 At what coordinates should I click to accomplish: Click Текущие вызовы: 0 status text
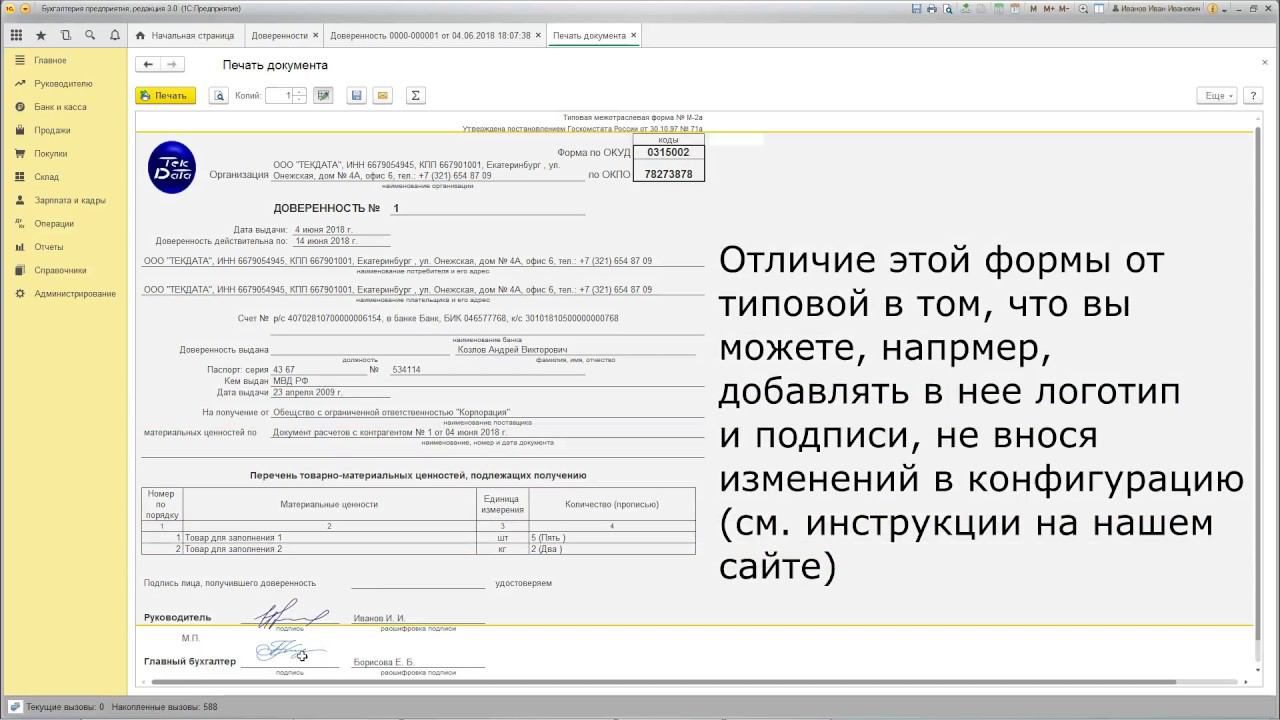coord(65,707)
